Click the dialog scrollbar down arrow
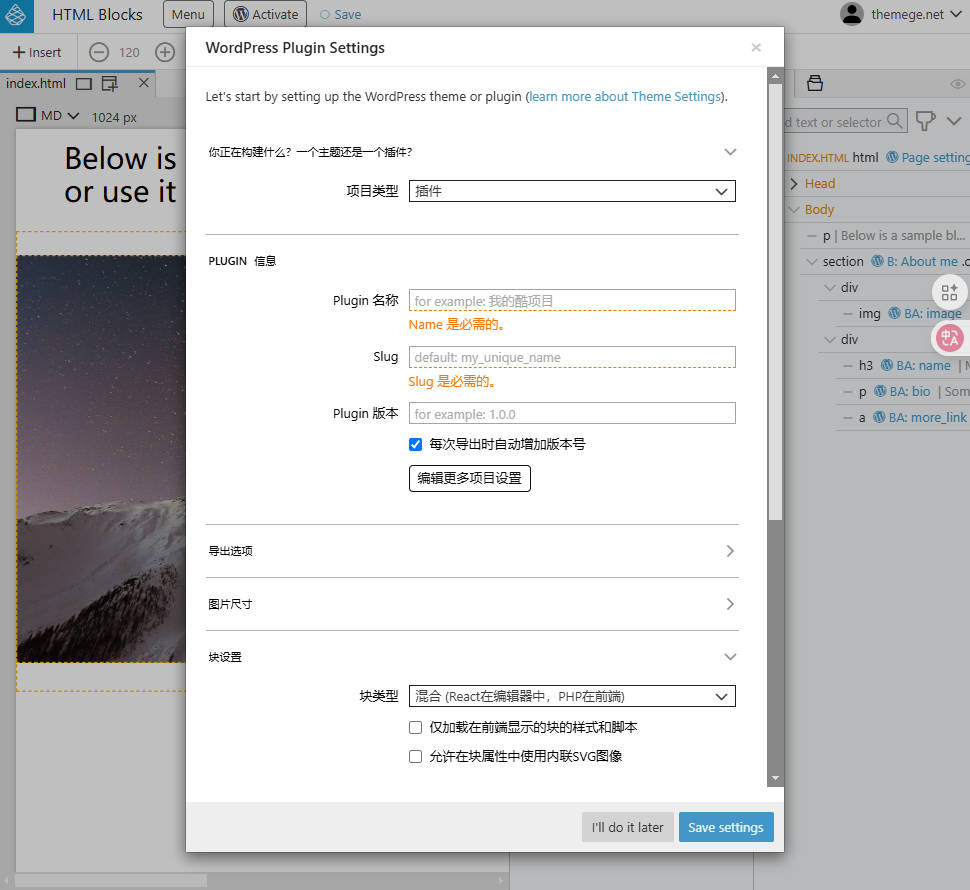Screen dimensions: 970x890 point(775,778)
